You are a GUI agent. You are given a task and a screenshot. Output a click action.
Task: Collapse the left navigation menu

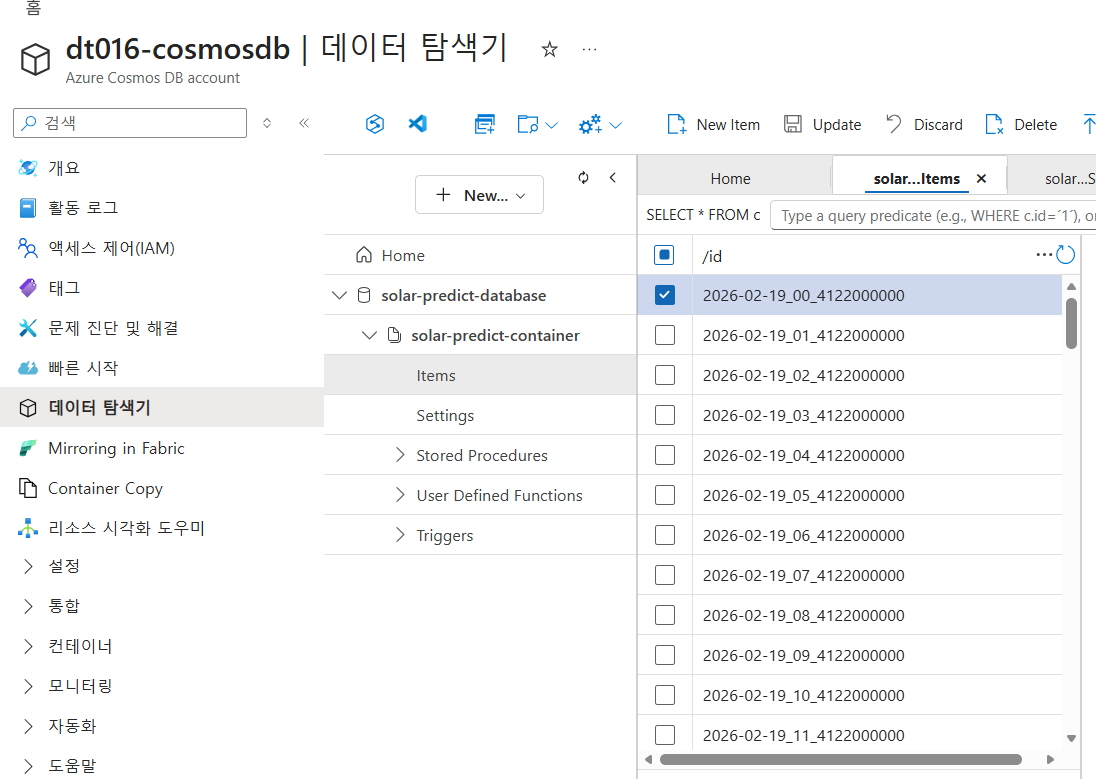coord(303,123)
